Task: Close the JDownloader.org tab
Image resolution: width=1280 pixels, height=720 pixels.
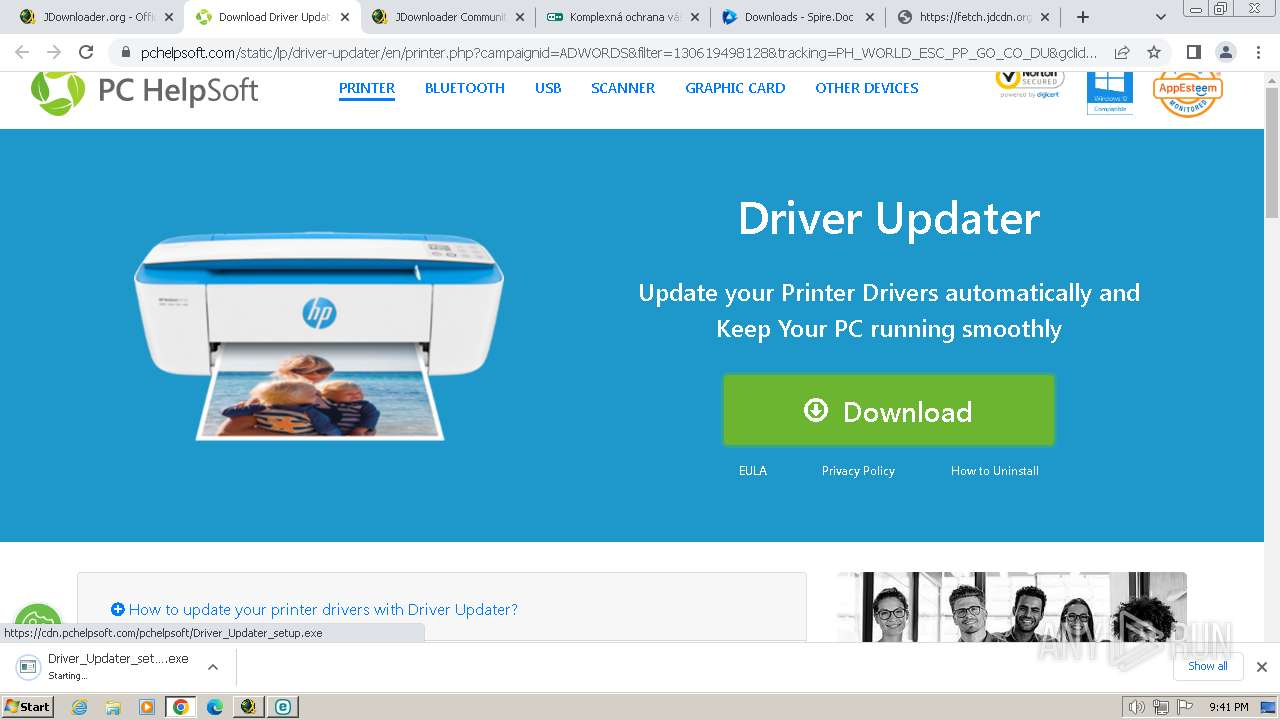Action: (x=169, y=17)
